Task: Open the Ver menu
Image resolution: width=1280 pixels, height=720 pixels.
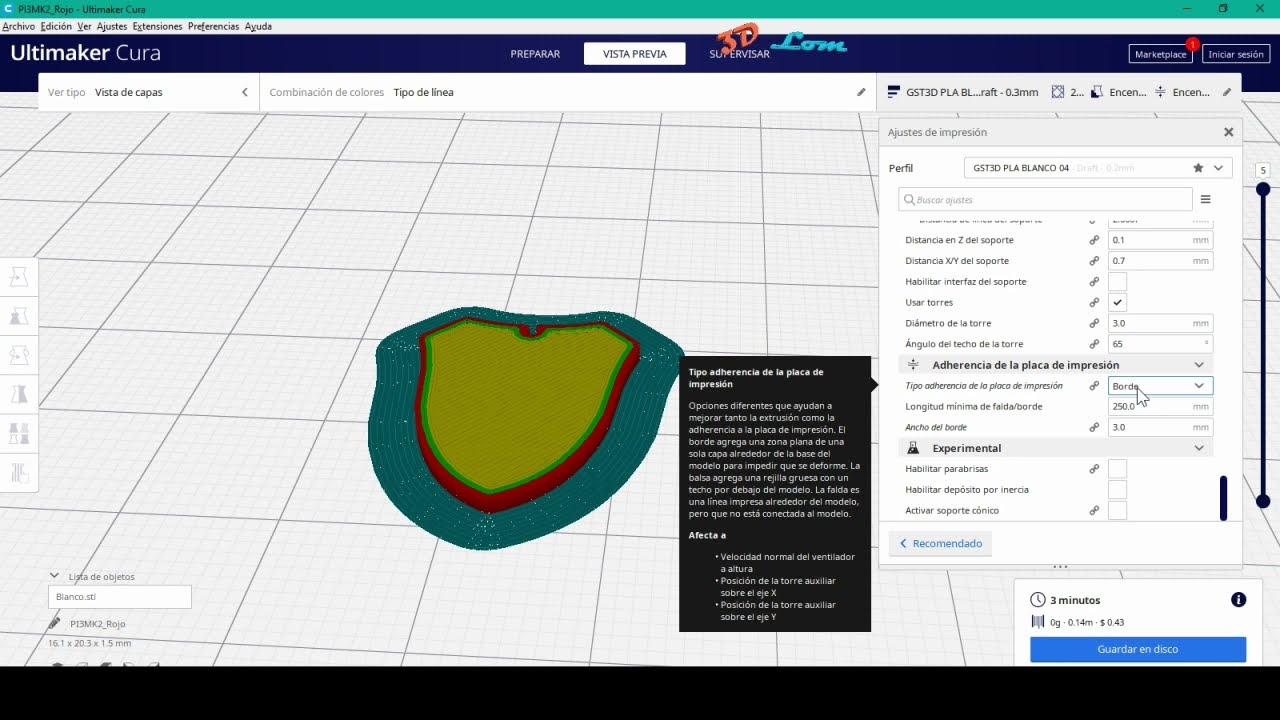Action: tap(84, 26)
